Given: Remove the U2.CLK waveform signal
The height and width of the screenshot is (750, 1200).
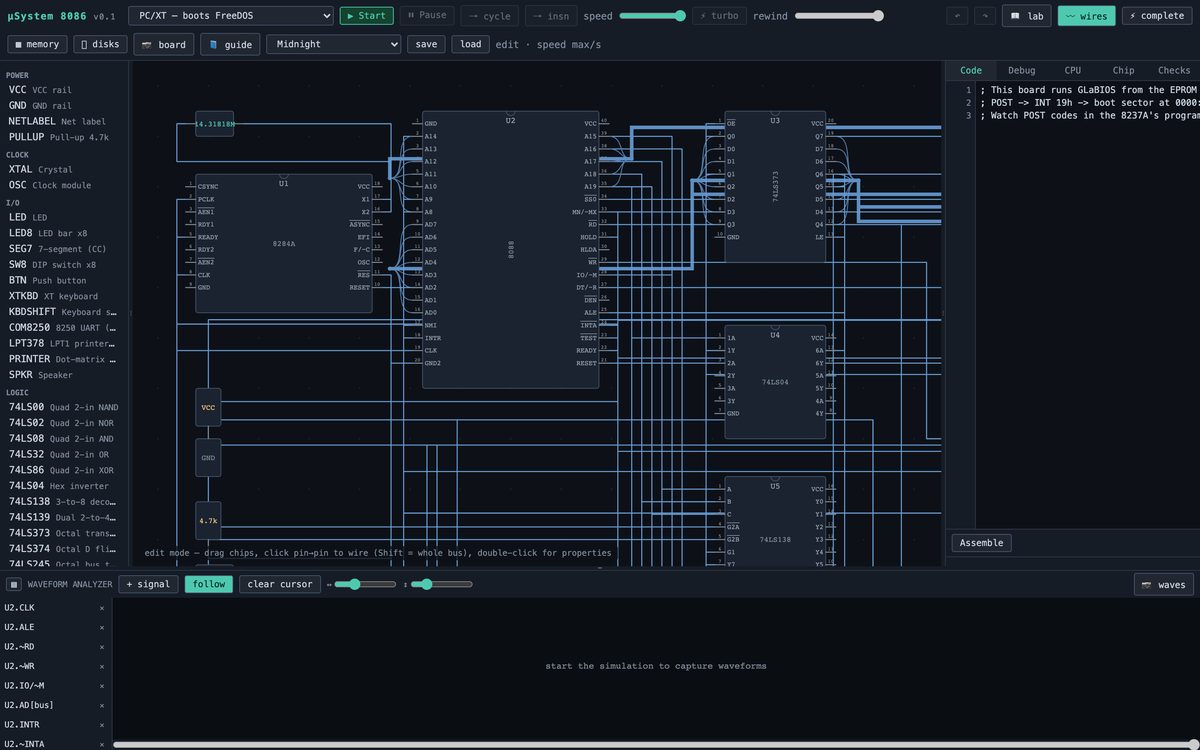Looking at the screenshot, I should 102,608.
